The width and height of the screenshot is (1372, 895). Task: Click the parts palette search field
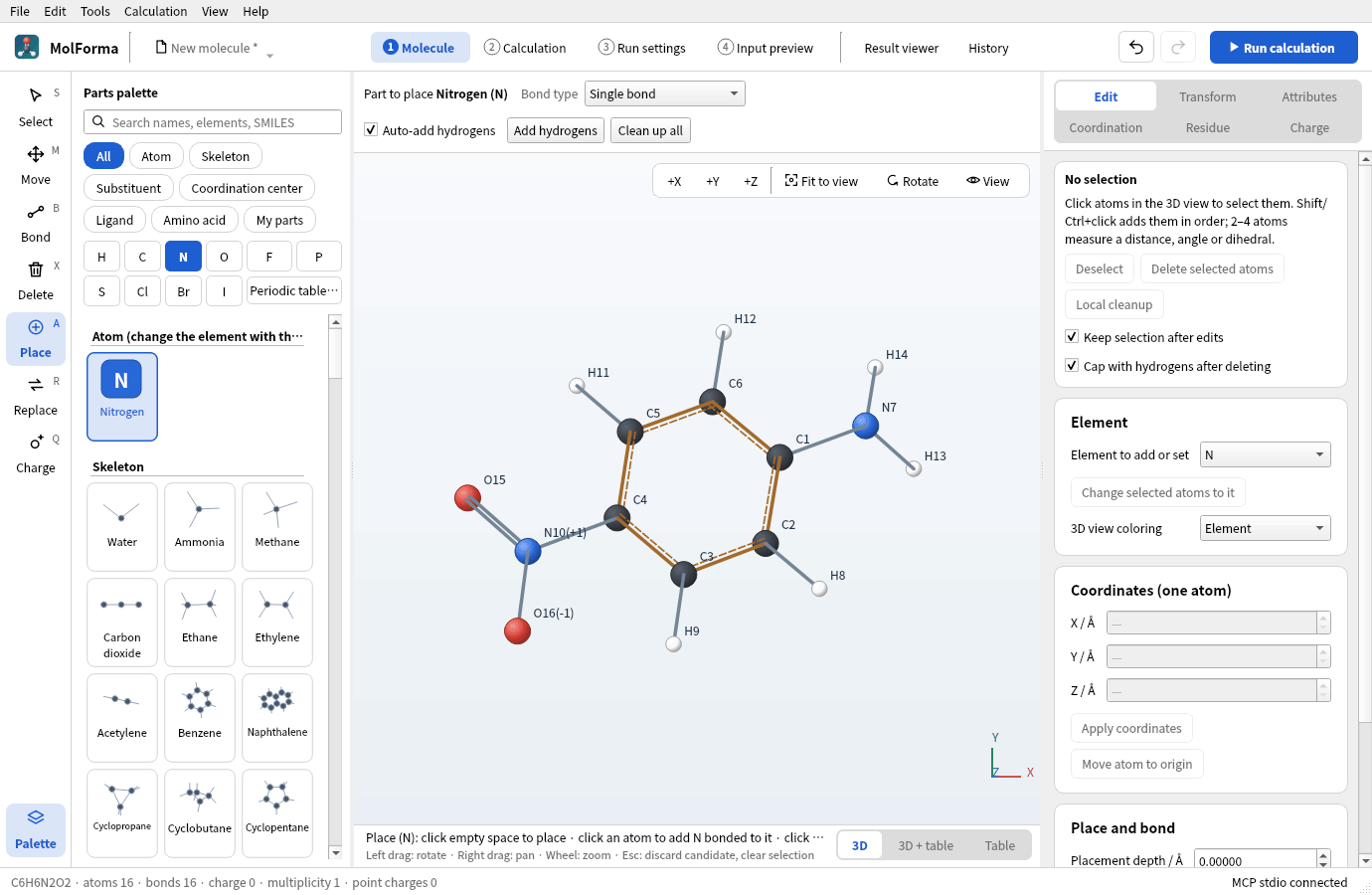213,122
